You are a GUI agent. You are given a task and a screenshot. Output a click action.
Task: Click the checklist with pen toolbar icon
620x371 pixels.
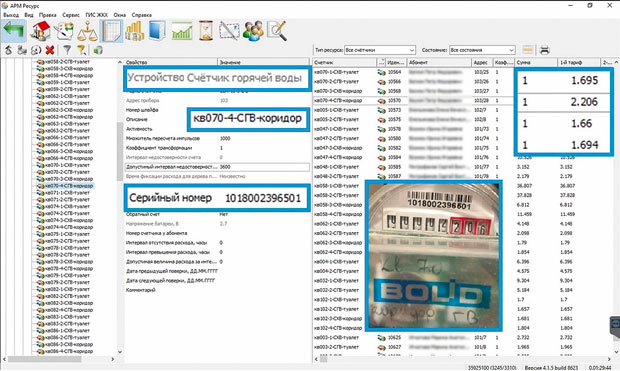64,31
